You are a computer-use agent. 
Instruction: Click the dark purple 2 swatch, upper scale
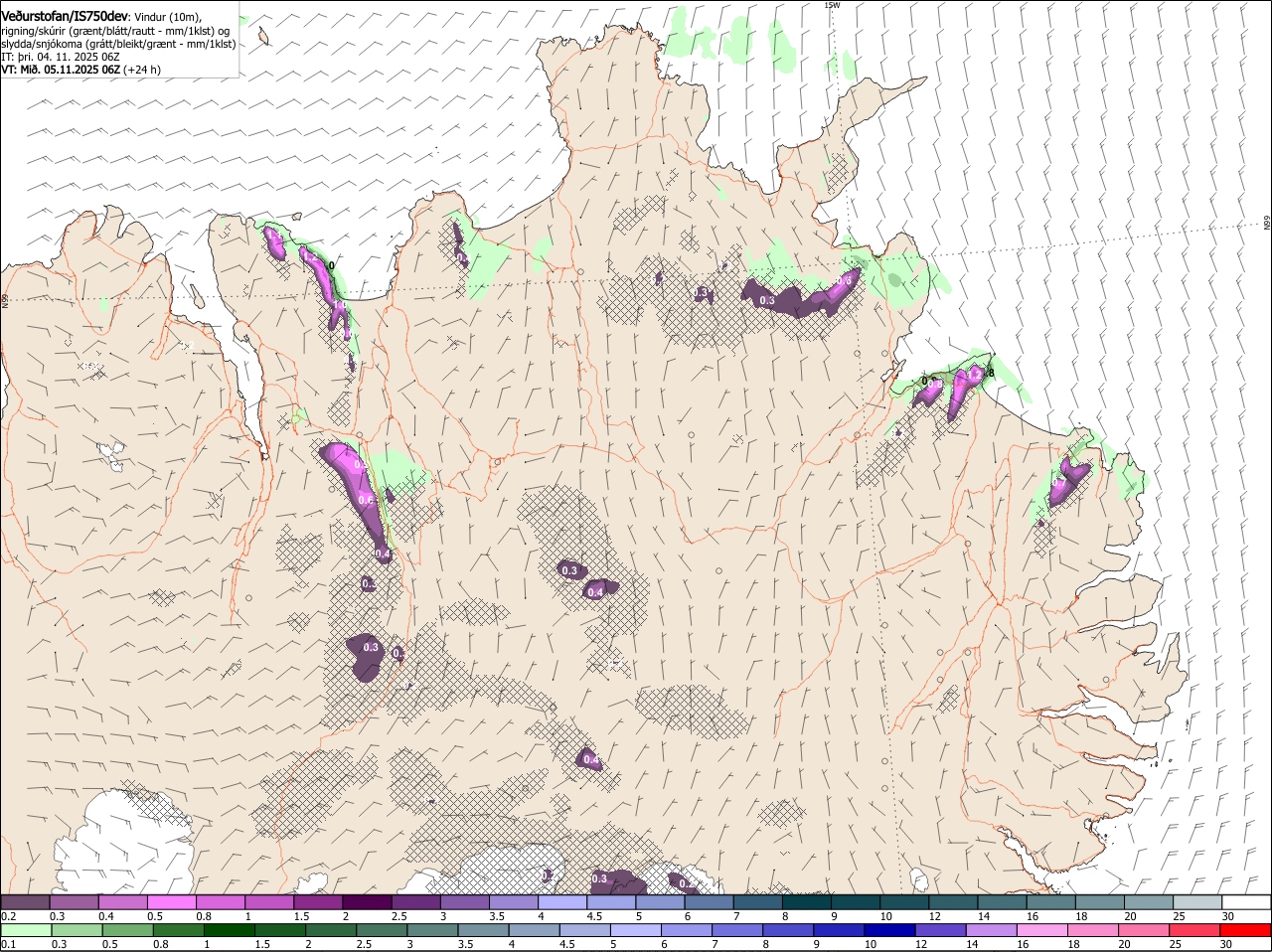(x=367, y=902)
